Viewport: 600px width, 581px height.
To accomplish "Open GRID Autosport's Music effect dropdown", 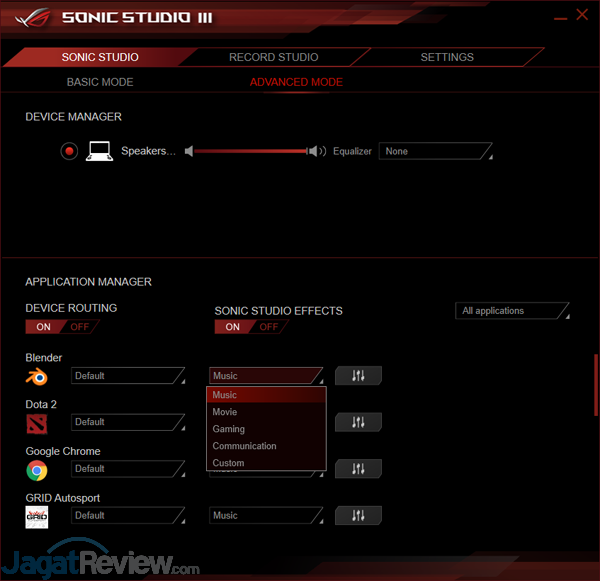I will [266, 516].
